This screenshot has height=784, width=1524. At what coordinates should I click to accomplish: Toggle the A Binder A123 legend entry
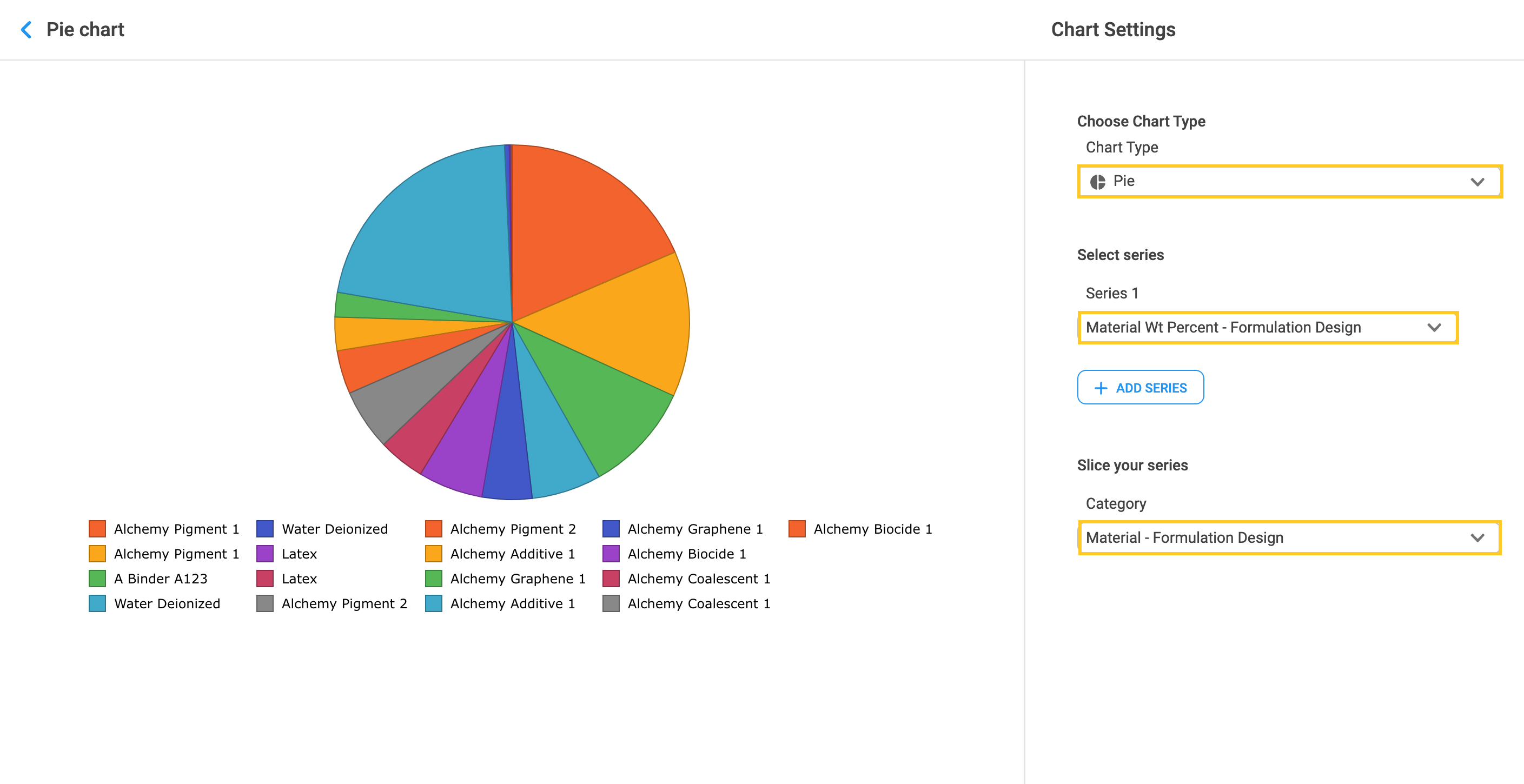point(160,579)
